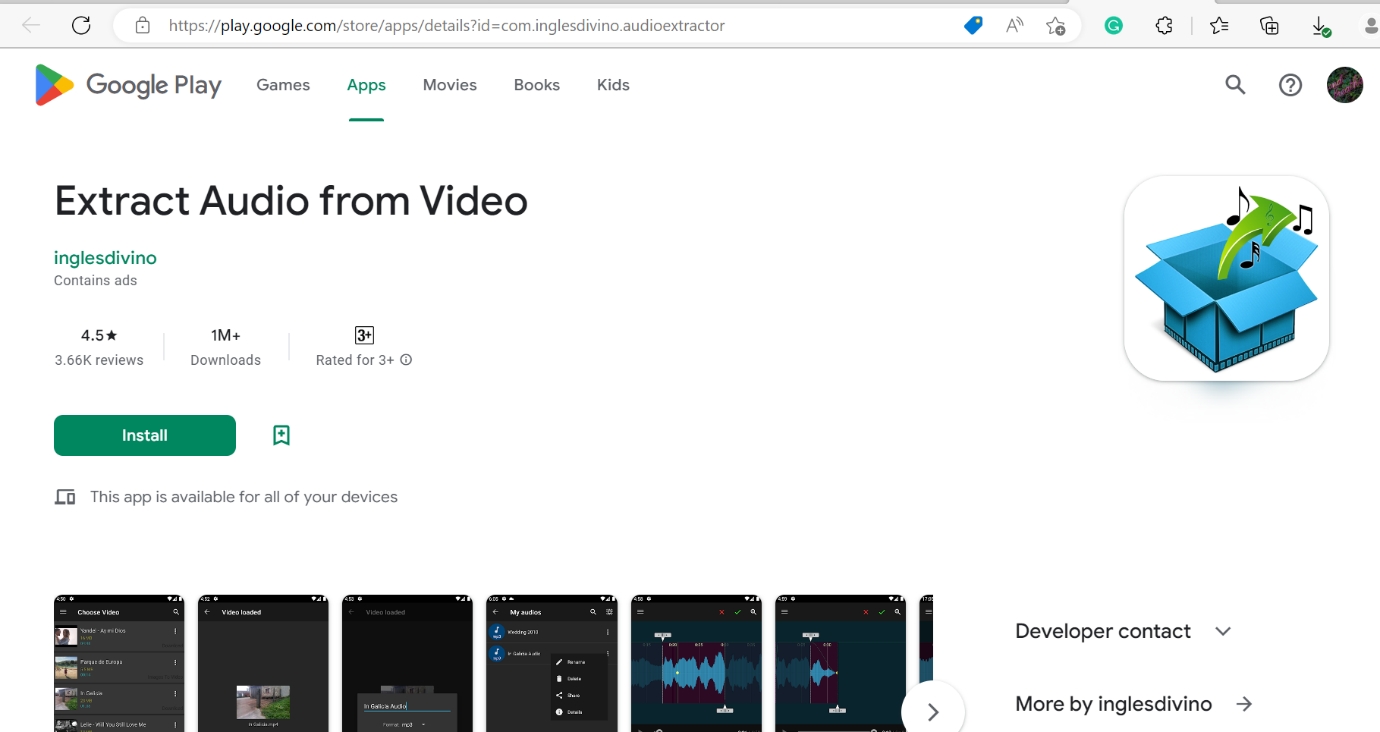1380x732 pixels.
Task: Open the In Galicia Audio format dialog screenshot
Action: (407, 663)
